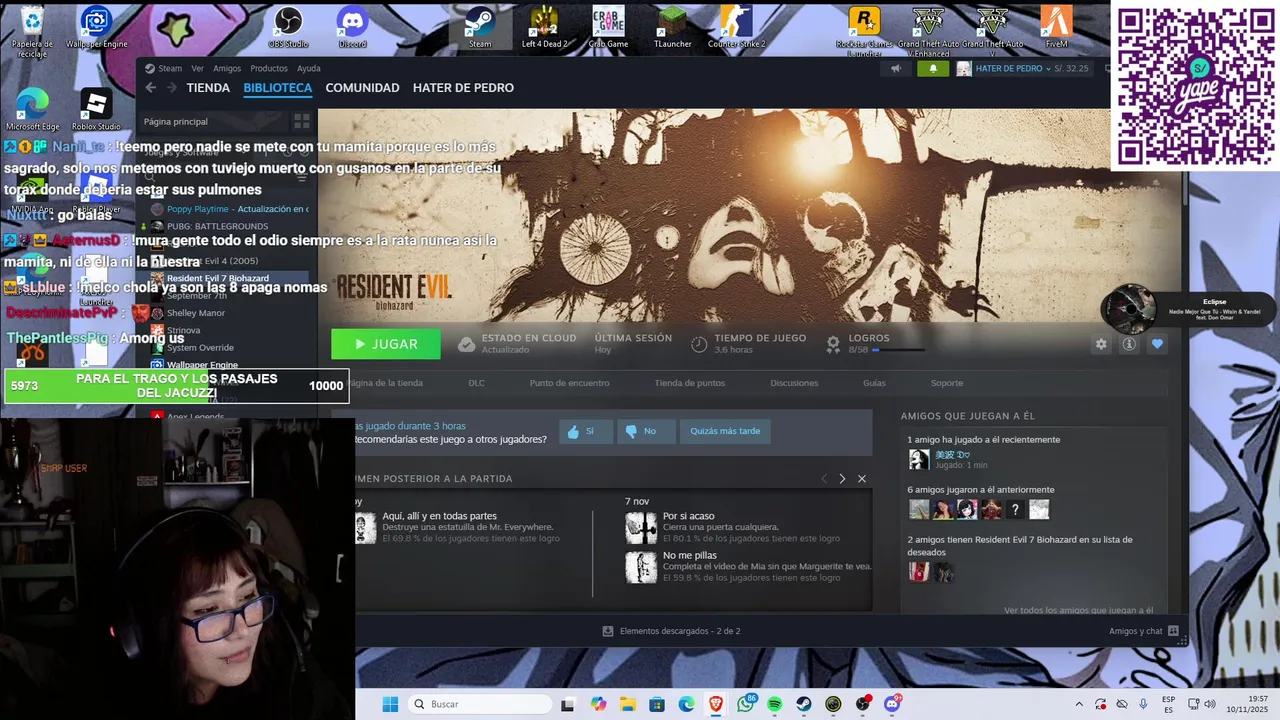Open the Ver menu
1280x720 pixels.
point(197,68)
